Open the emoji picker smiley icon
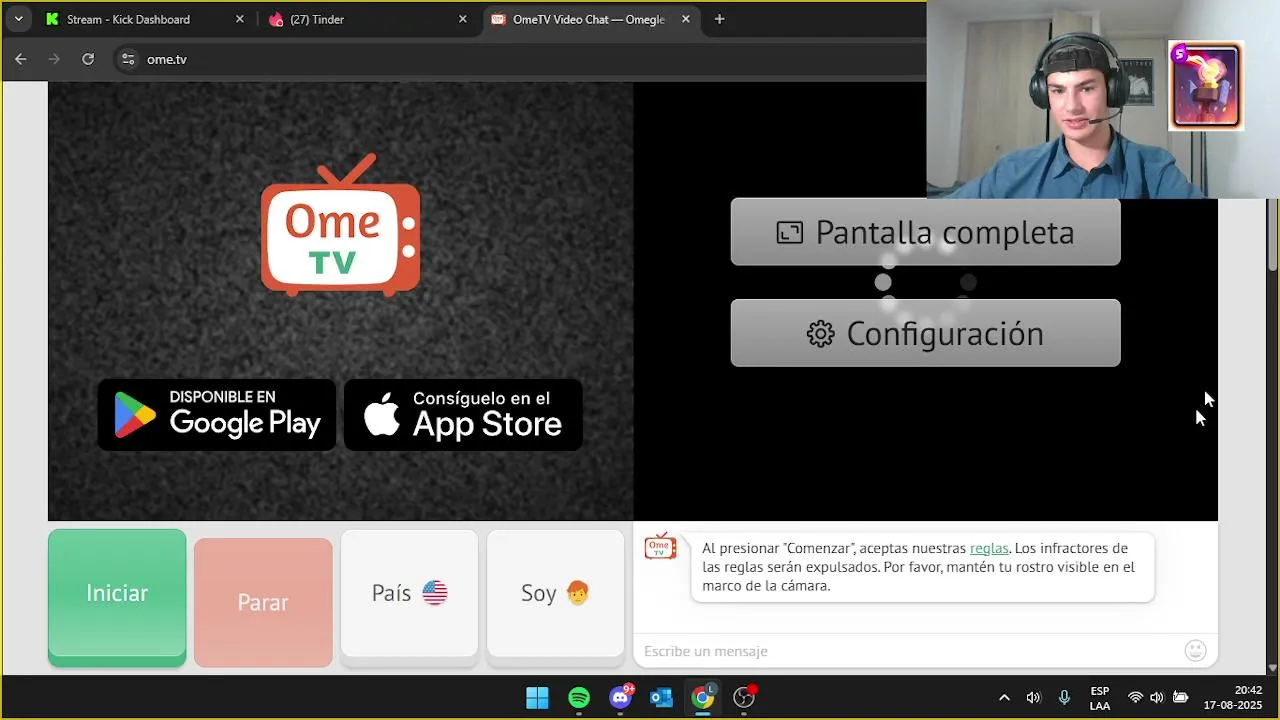Viewport: 1280px width, 720px height. (x=1195, y=651)
